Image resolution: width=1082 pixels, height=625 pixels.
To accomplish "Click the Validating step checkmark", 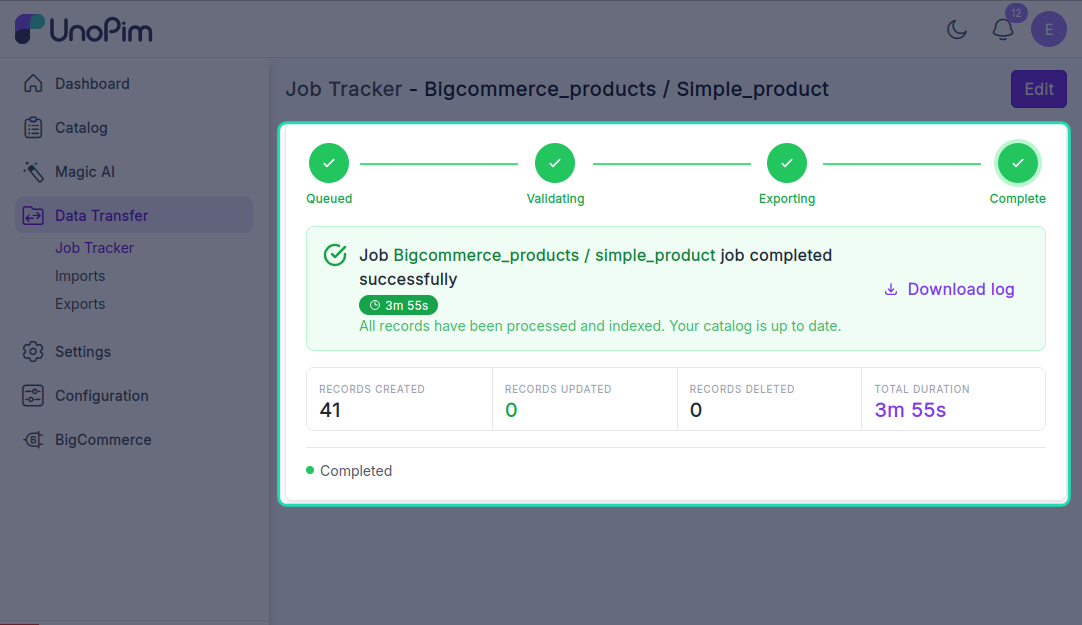I will 555,163.
